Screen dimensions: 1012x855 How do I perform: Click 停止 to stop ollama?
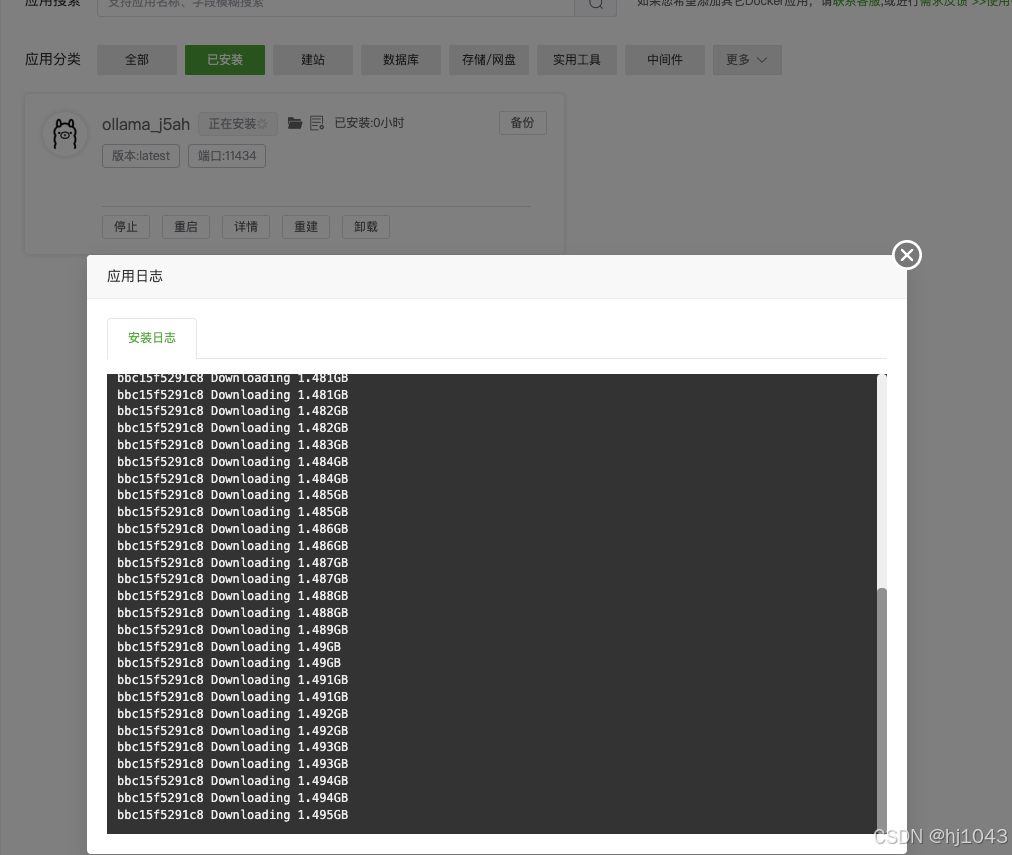click(126, 226)
